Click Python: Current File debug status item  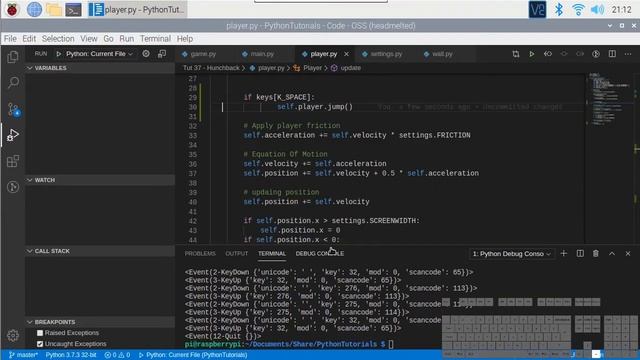(193, 355)
